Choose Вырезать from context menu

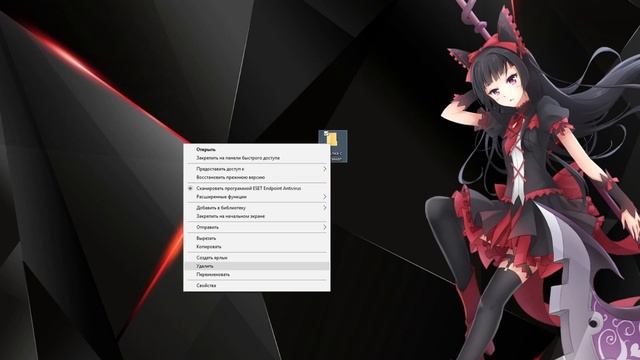[x=257, y=238]
